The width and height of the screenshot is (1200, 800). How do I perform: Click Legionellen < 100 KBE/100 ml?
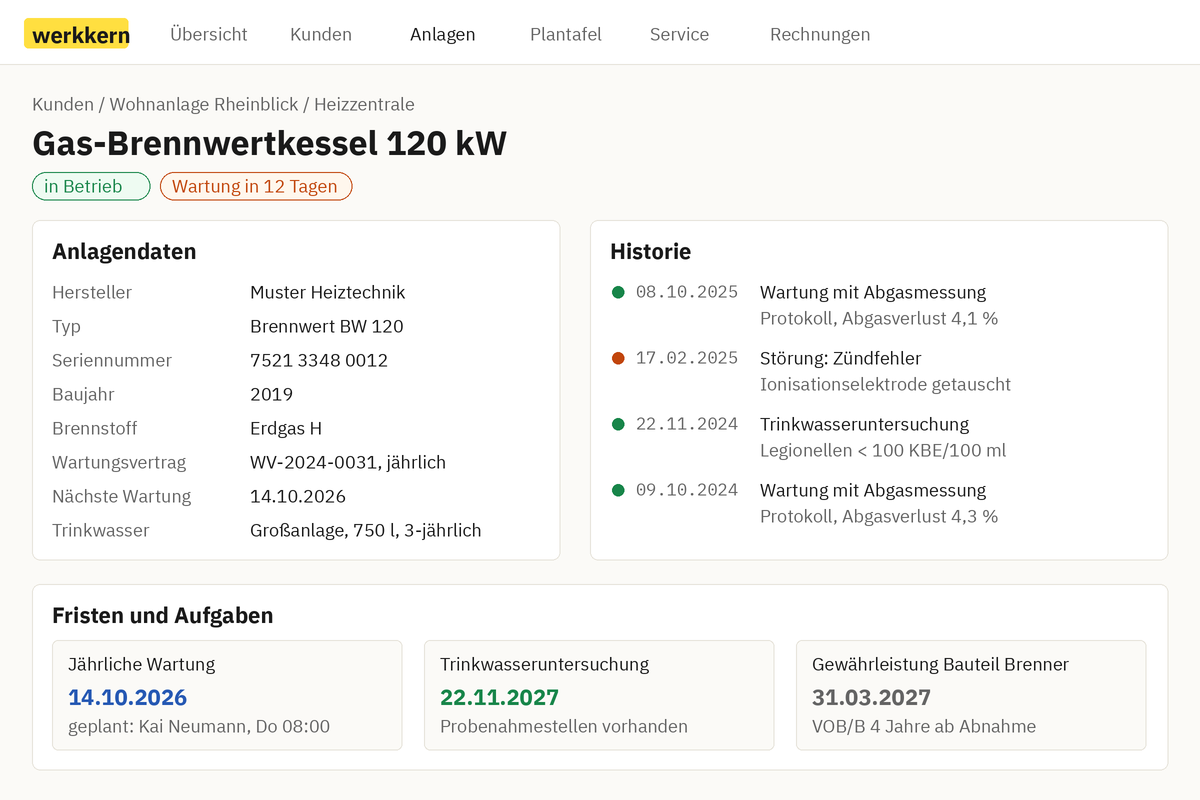point(883,450)
